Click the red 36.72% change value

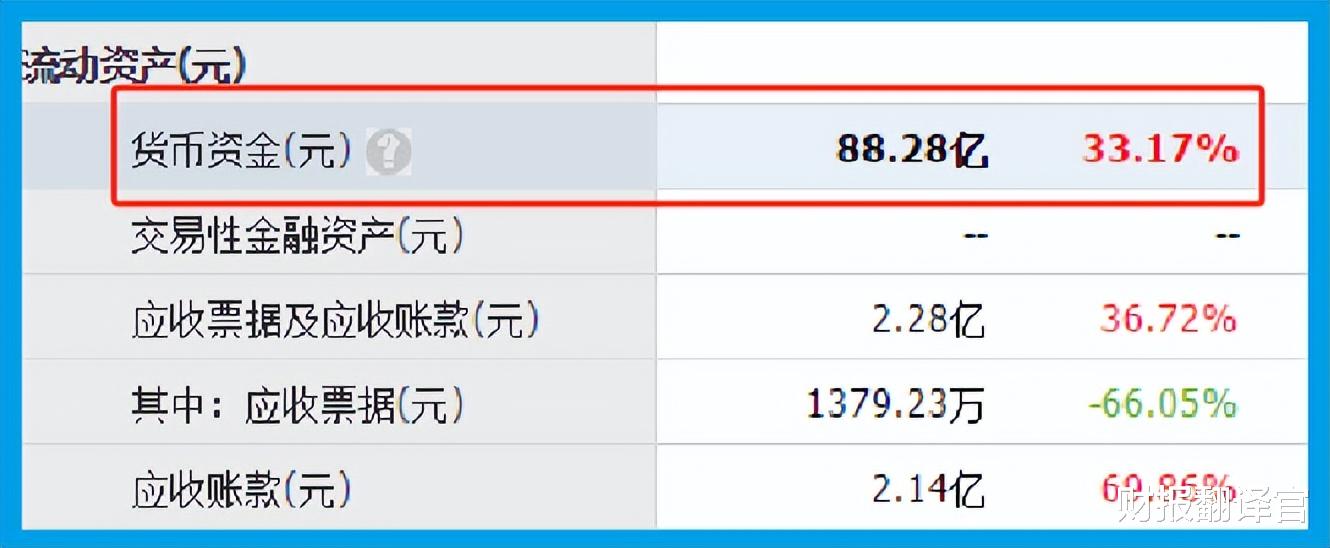[x=1168, y=320]
